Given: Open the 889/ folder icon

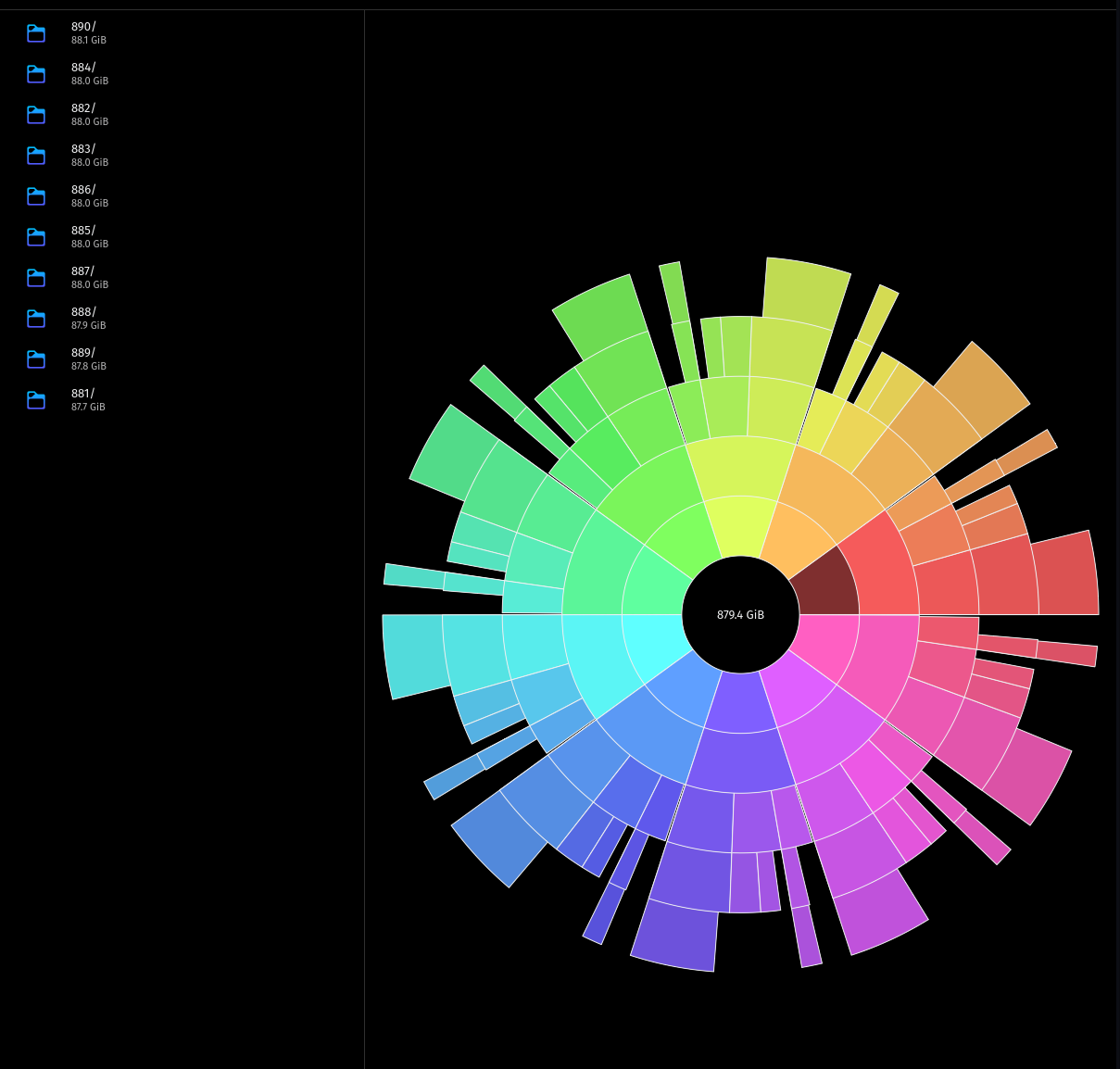Looking at the screenshot, I should pos(36,359).
